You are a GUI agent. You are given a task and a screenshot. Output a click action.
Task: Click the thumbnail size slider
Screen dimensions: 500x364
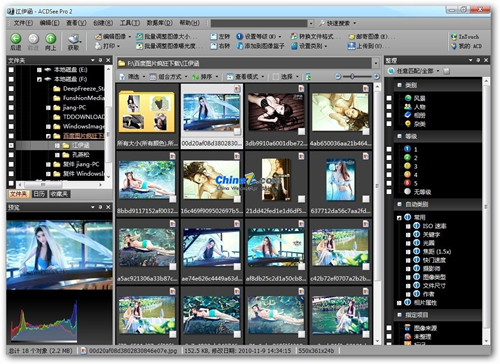(x=357, y=77)
